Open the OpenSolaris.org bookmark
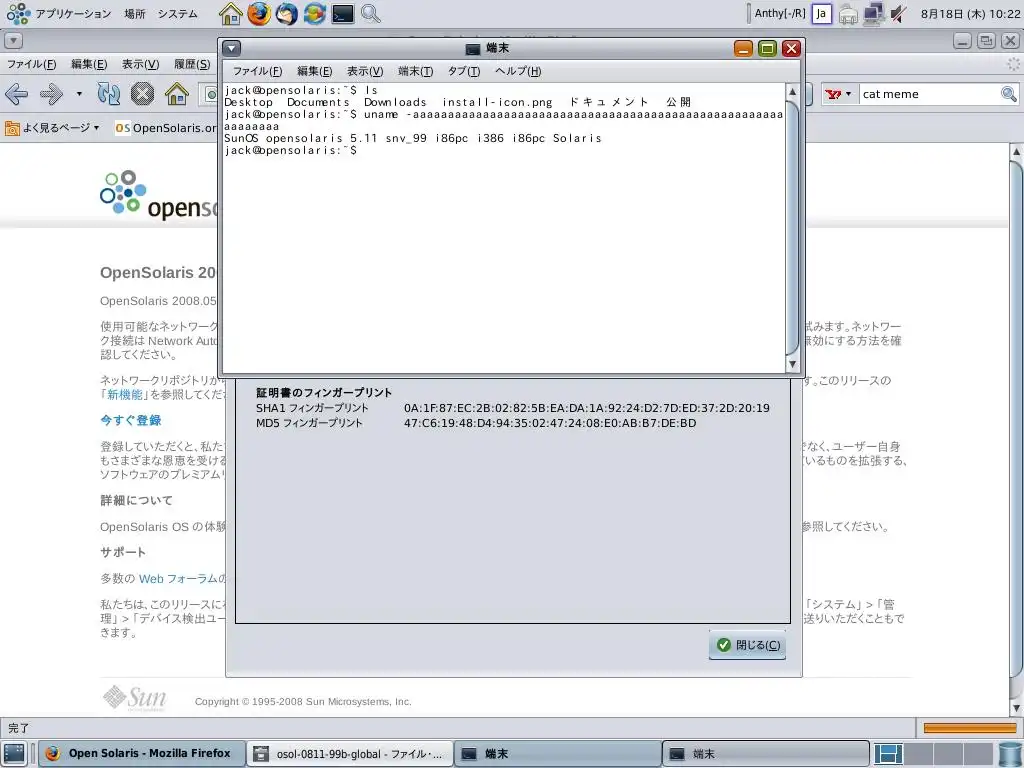This screenshot has height=768, width=1024. pyautogui.click(x=166, y=128)
